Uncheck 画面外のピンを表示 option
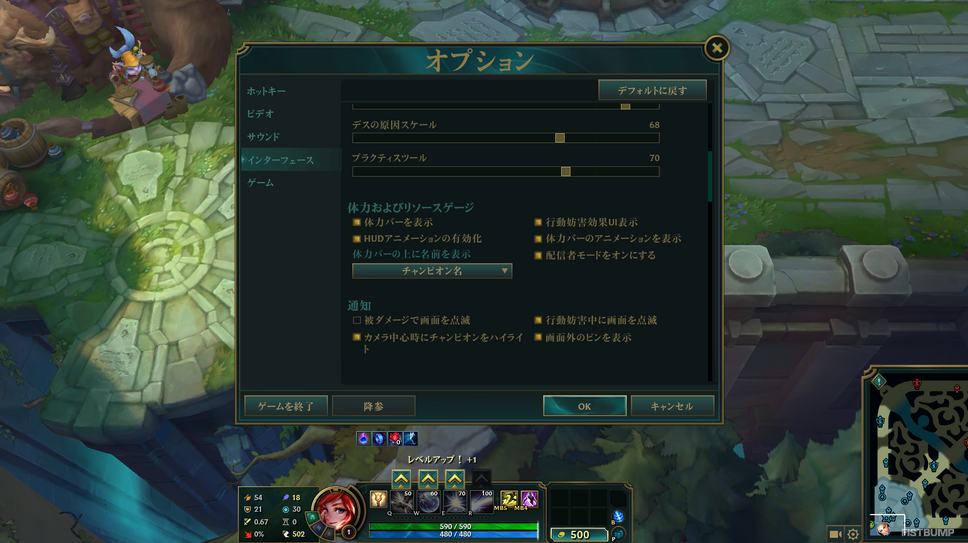Image resolution: width=968 pixels, height=543 pixels. click(x=538, y=338)
